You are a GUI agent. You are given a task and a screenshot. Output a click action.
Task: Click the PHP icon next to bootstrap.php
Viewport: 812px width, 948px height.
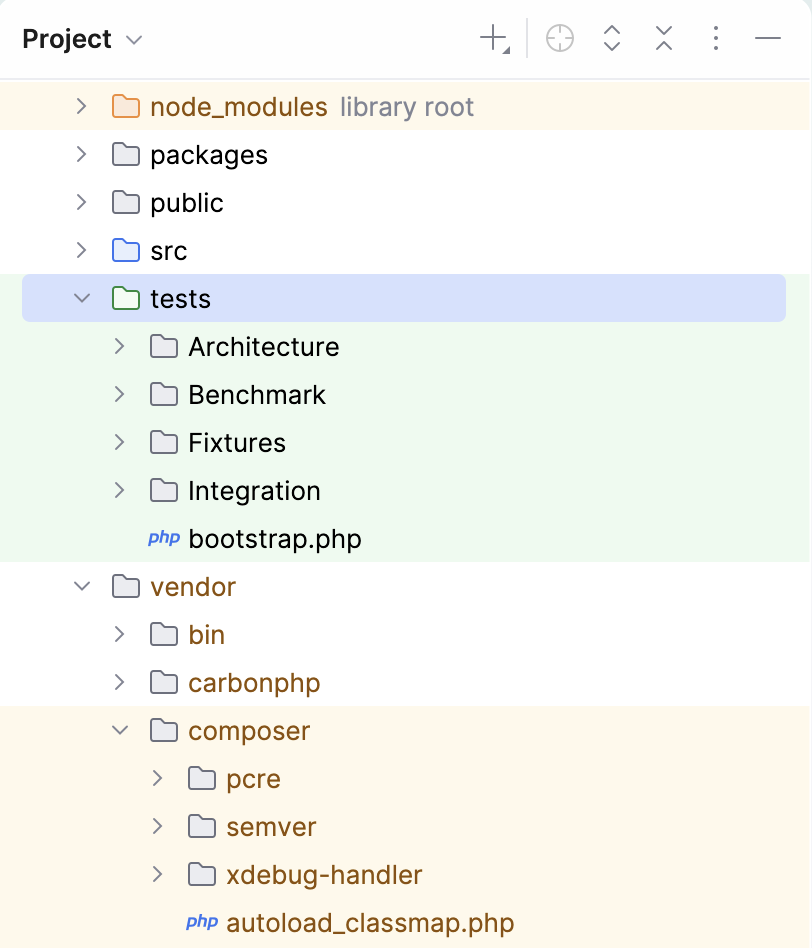pos(163,538)
